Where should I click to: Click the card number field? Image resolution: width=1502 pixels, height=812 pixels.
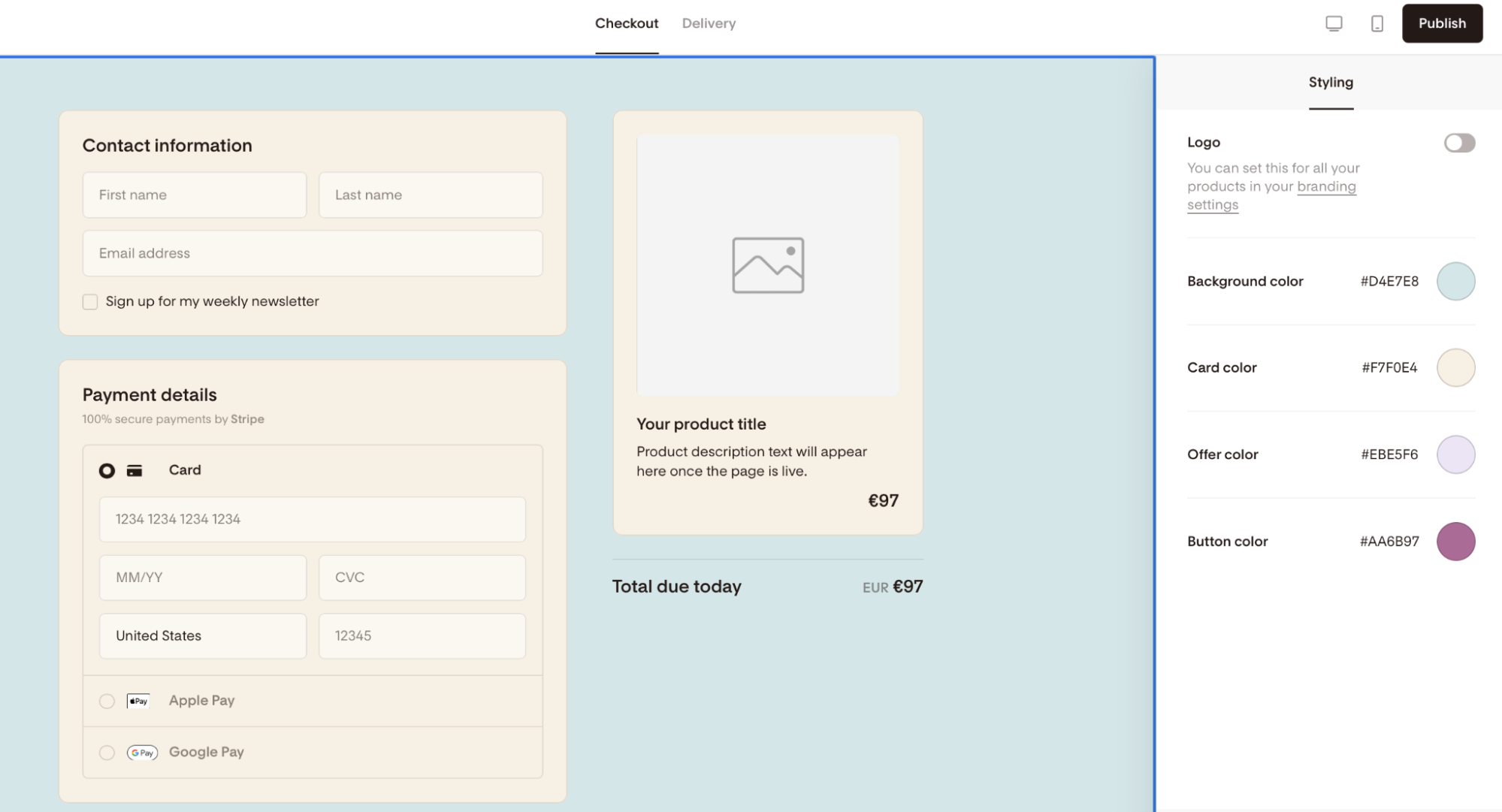click(313, 520)
